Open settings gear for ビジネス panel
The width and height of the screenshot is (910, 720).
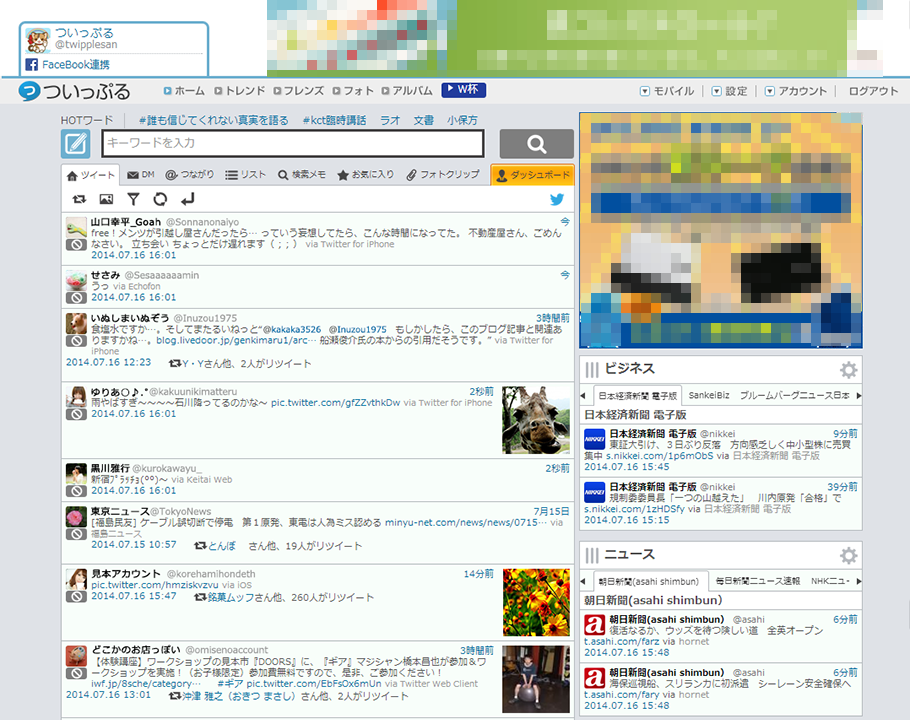tap(848, 370)
